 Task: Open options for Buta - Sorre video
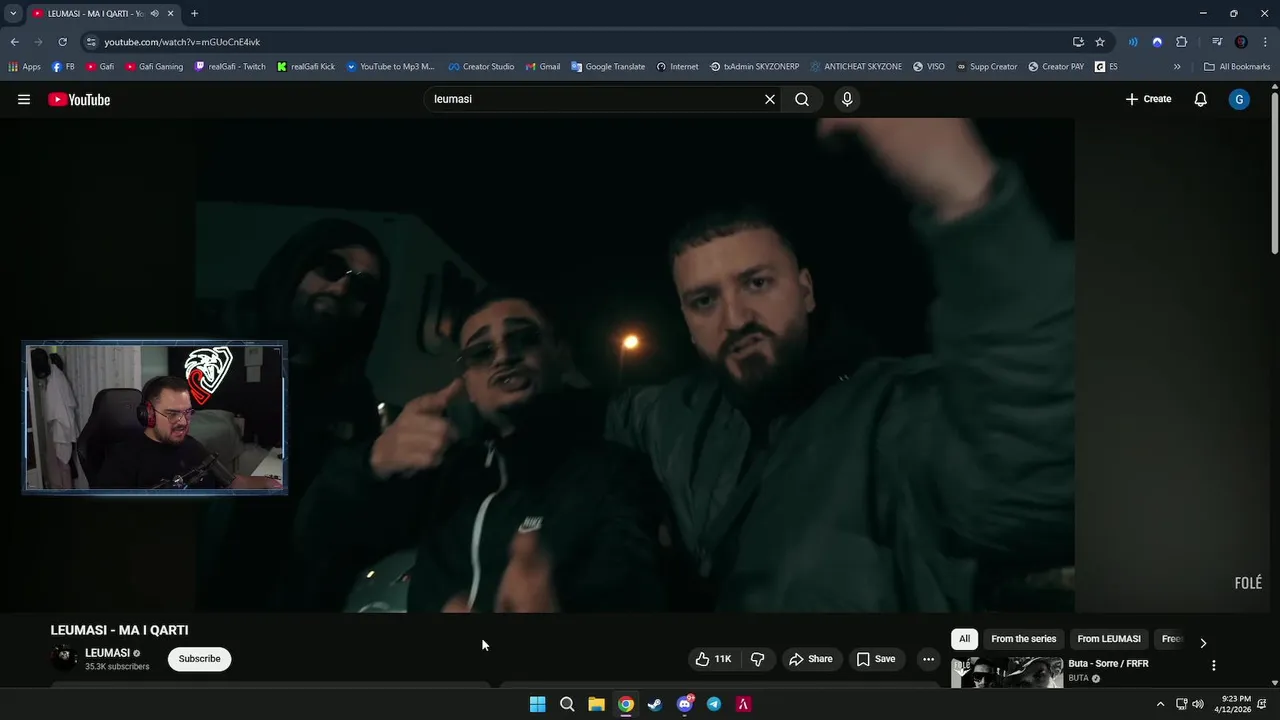point(1214,665)
